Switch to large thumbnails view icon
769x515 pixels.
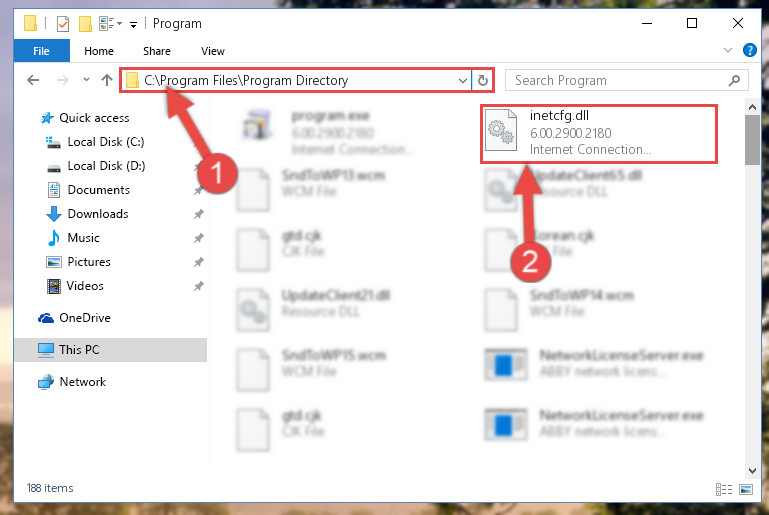pos(746,489)
